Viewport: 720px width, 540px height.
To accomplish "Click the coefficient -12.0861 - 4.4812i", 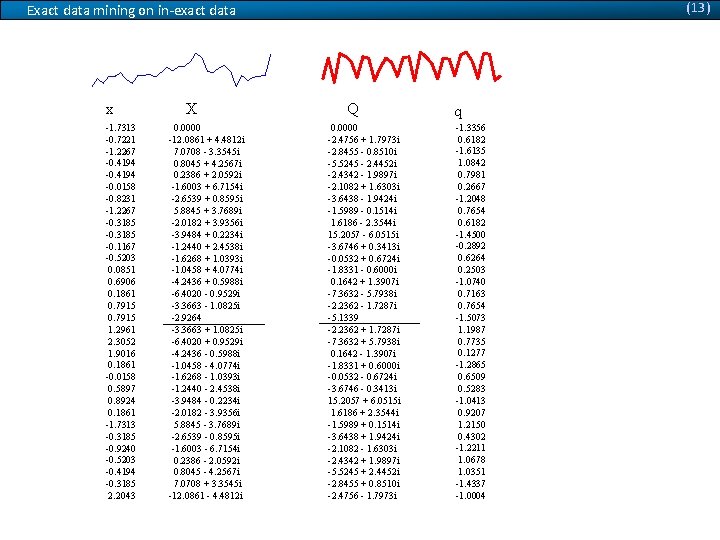I will [x=205, y=496].
